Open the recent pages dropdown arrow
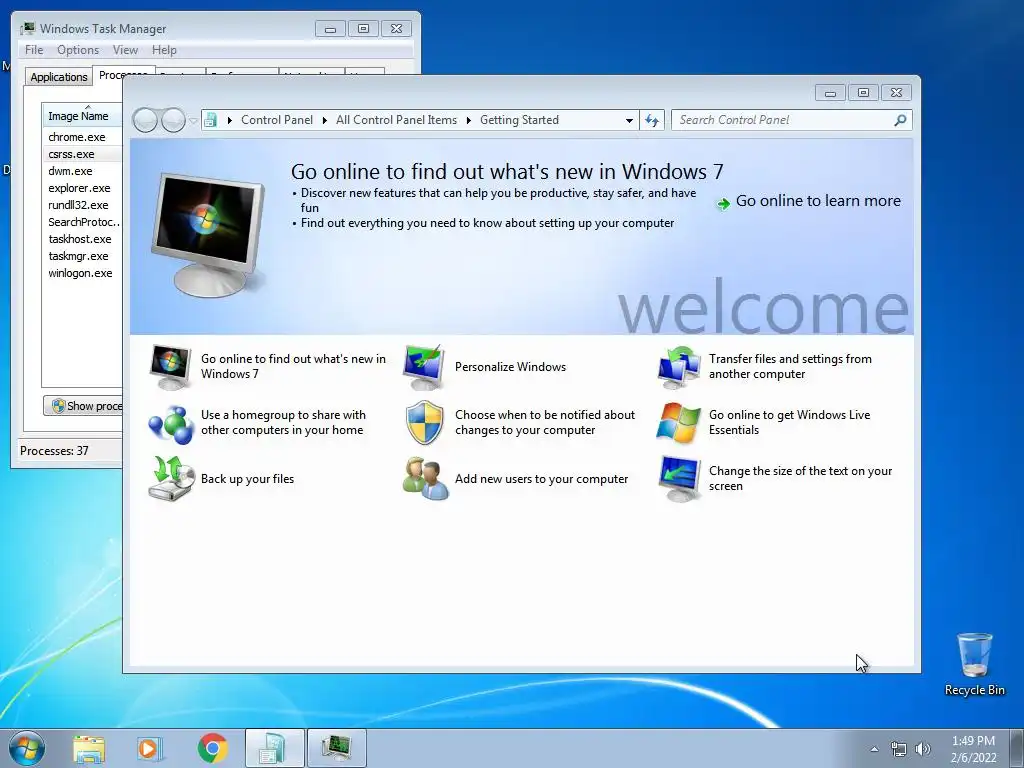Image resolution: width=1024 pixels, height=768 pixels. [193, 121]
